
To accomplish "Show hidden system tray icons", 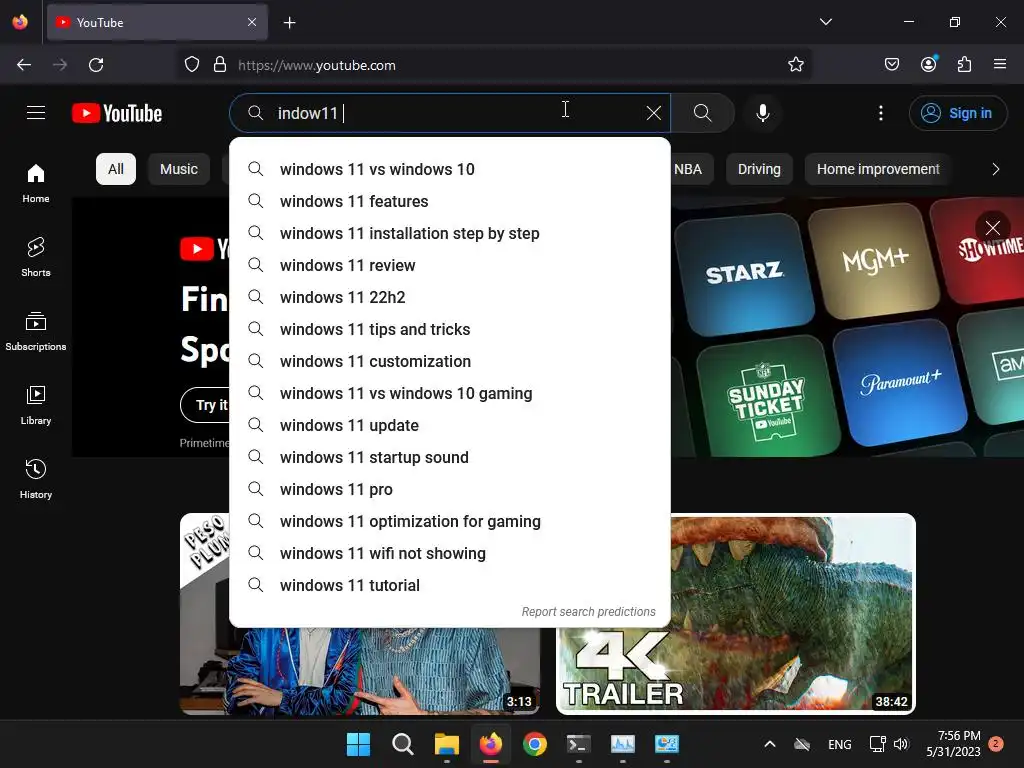I will point(770,744).
